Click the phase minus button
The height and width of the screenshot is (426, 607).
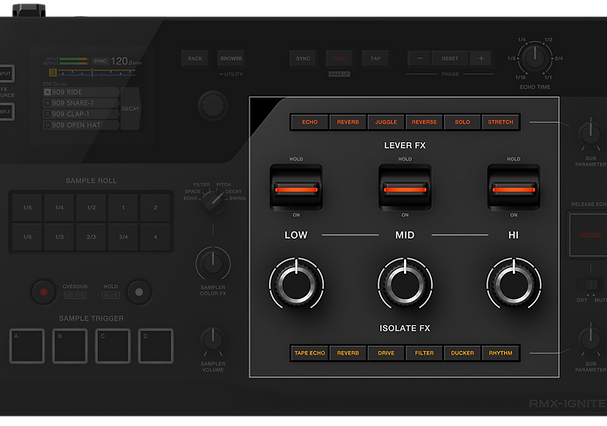click(420, 58)
